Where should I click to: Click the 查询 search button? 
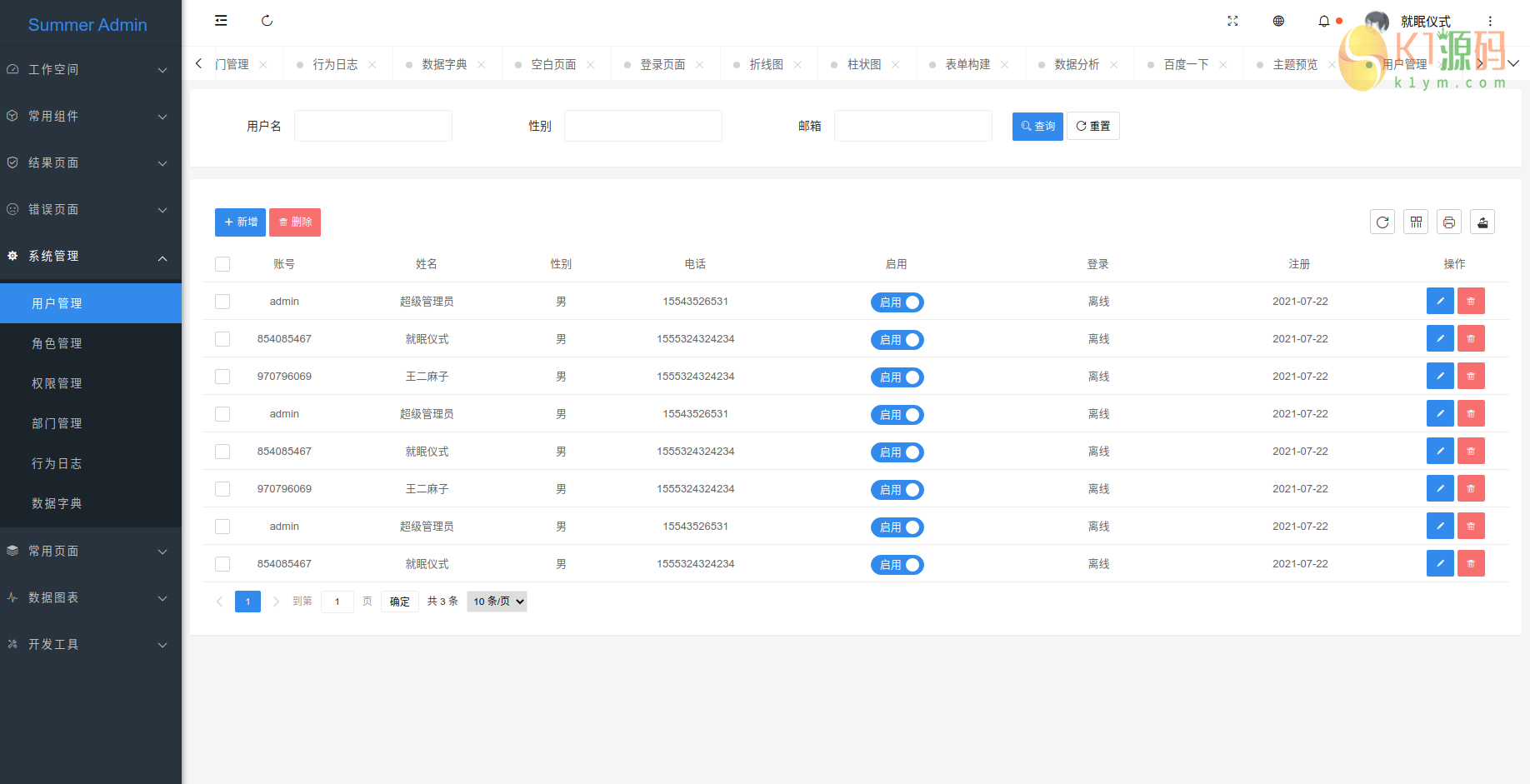[1037, 127]
